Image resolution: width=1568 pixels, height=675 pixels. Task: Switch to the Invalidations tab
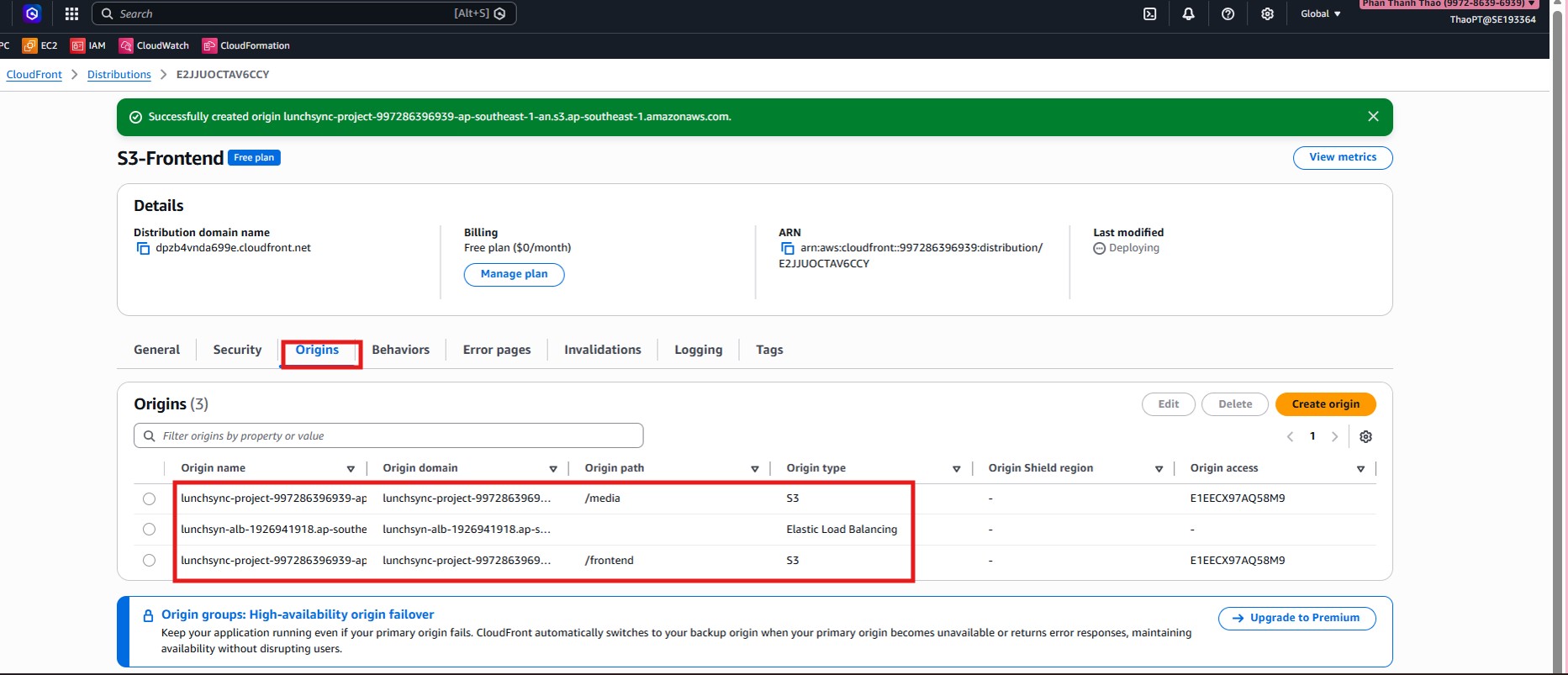(602, 350)
